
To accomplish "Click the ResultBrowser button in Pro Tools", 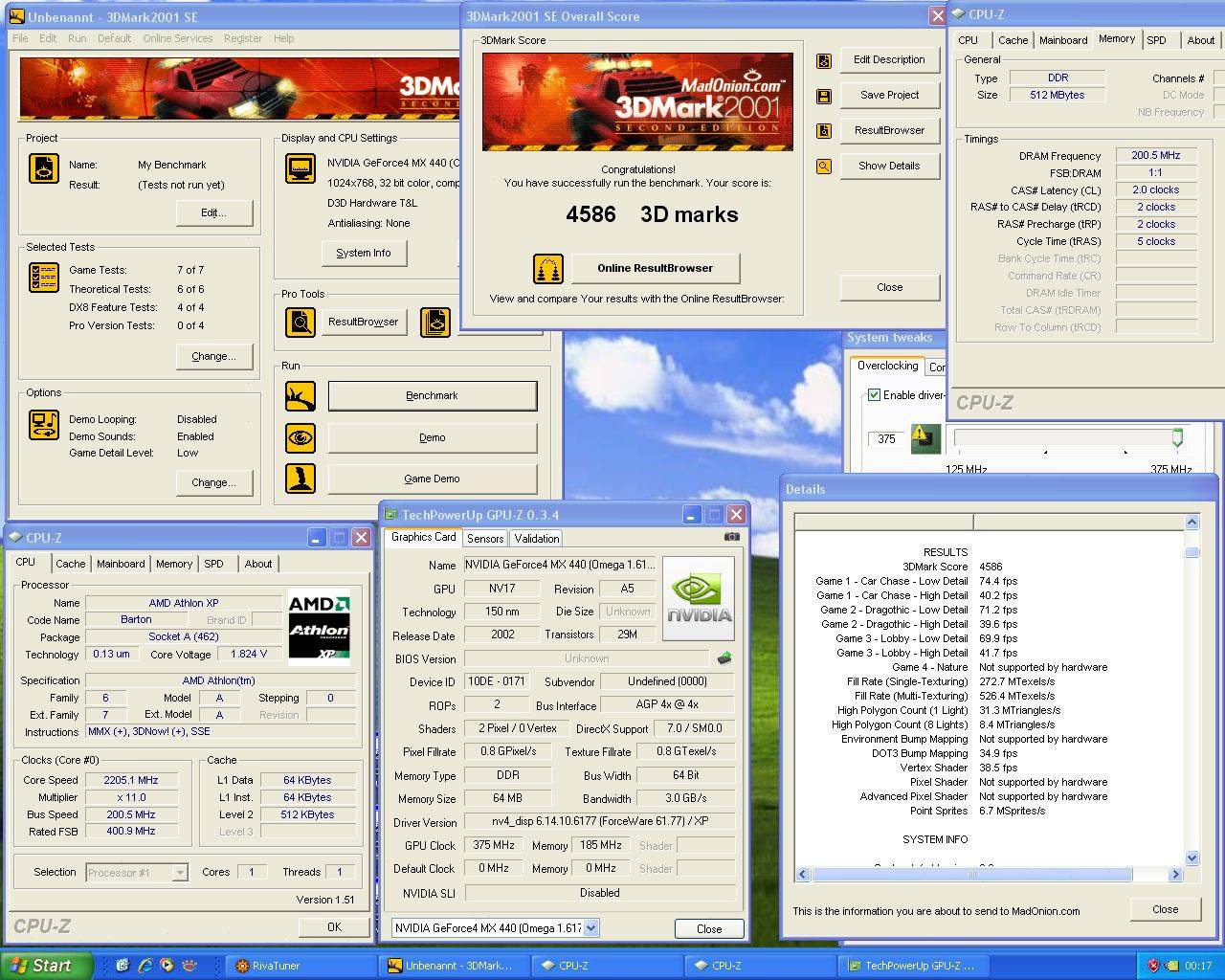I will click(x=364, y=322).
